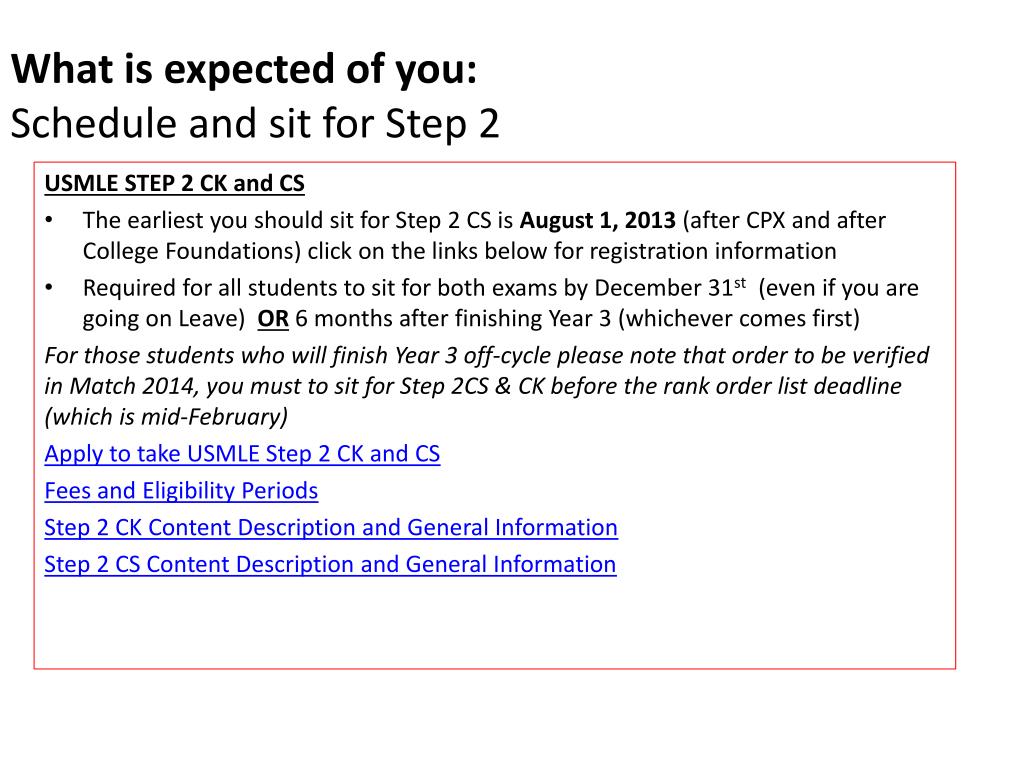1024x768 pixels.
Task: Click the italic '(which is mid-February)' text
Action: (x=167, y=417)
